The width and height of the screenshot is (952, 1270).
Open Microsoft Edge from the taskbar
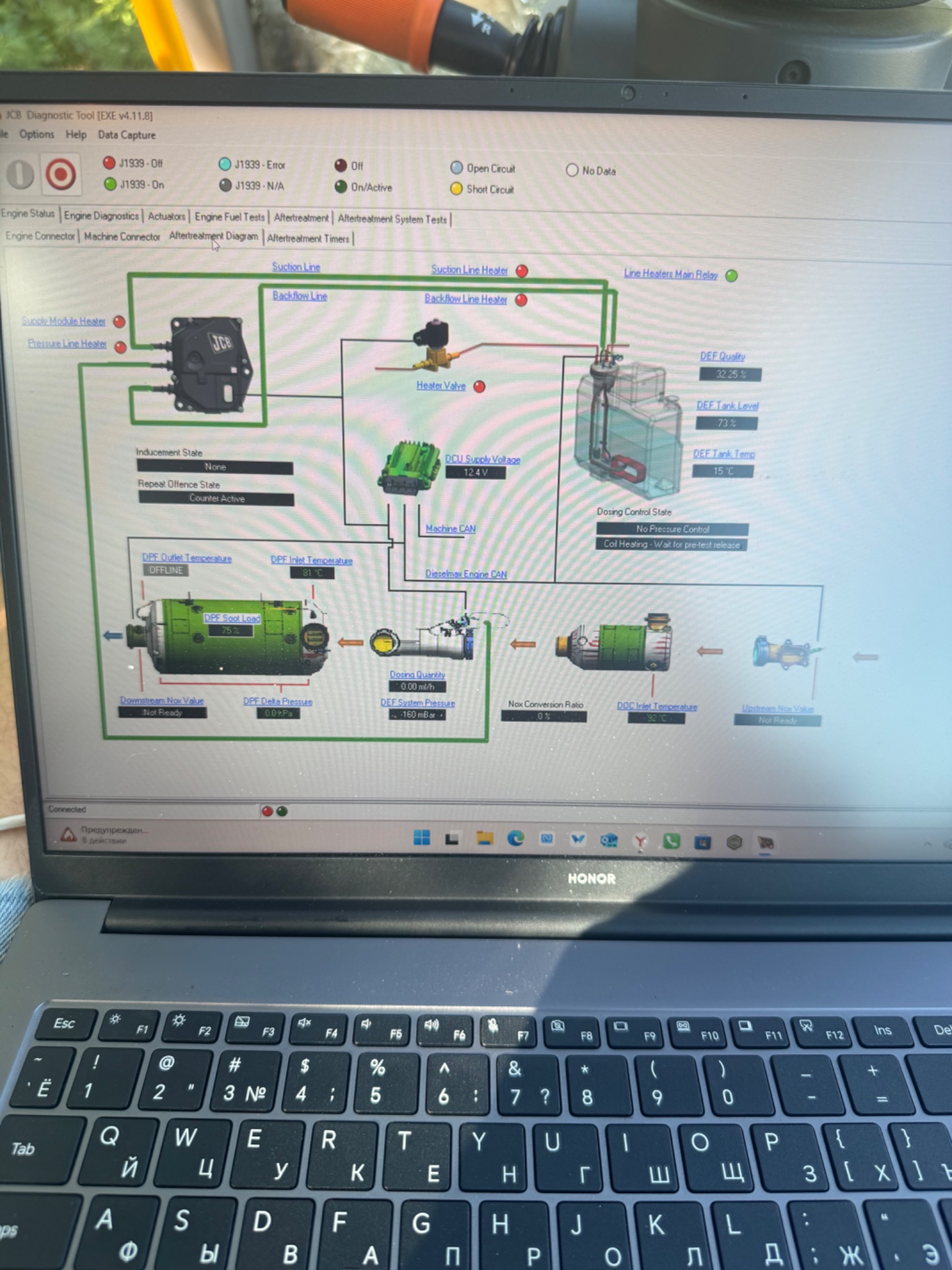tap(516, 839)
